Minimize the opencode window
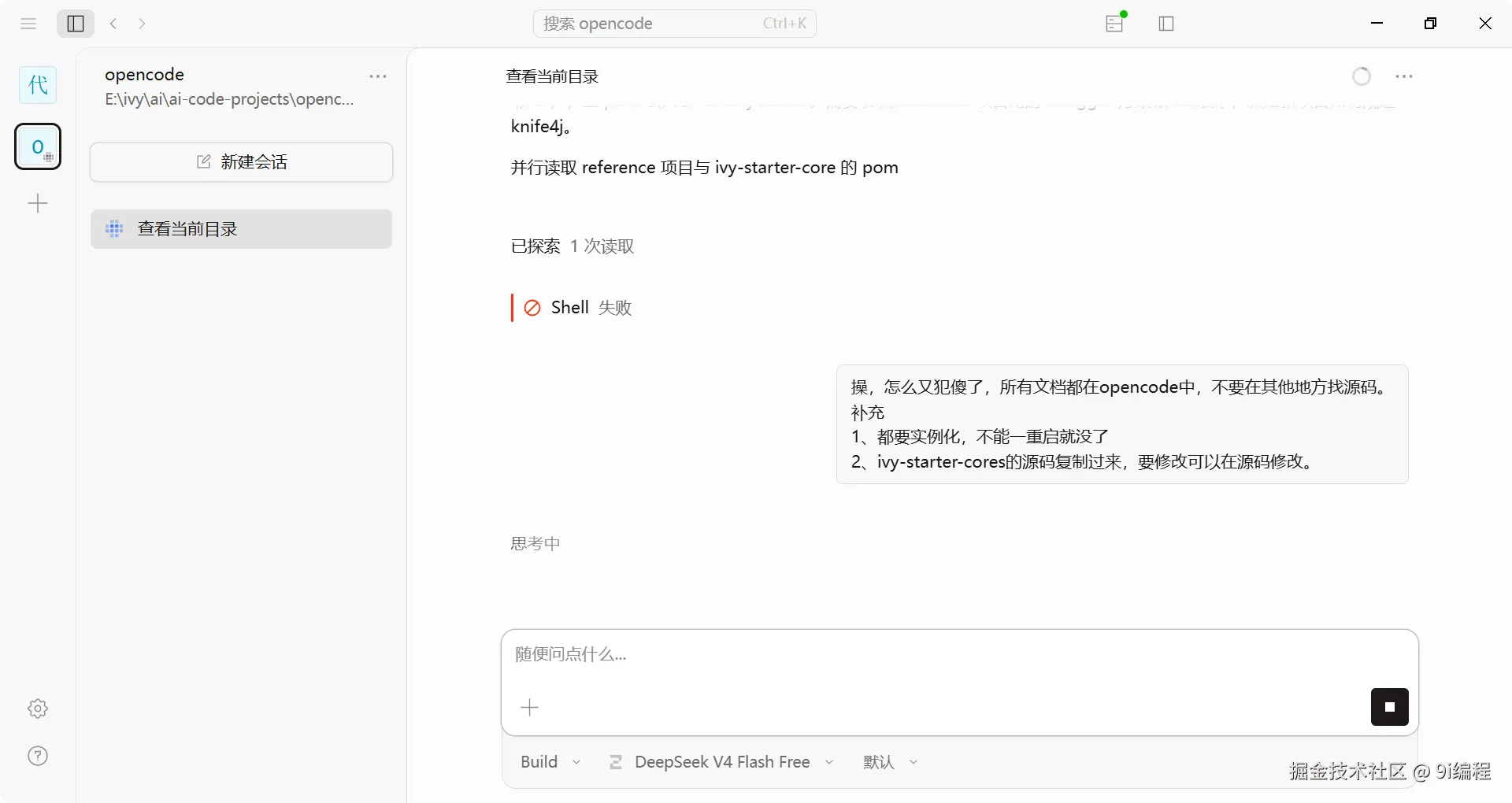 [x=1377, y=24]
